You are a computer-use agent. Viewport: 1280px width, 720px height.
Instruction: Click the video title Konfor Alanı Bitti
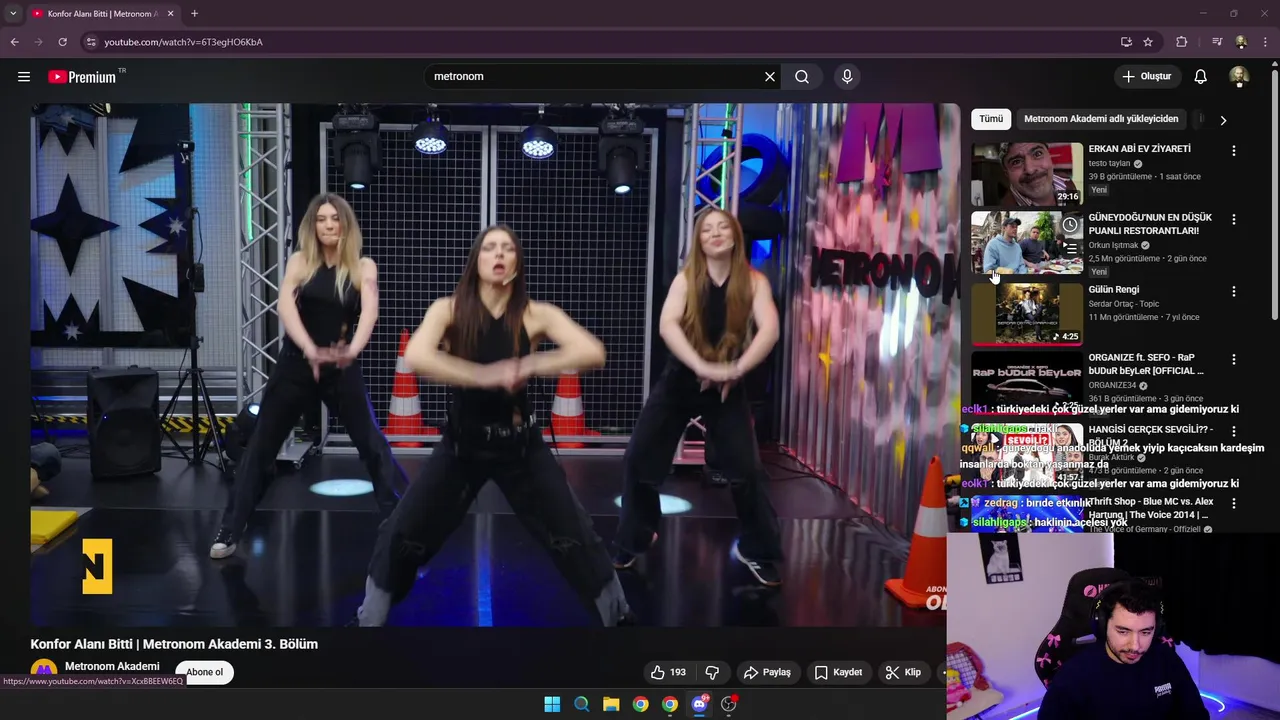coord(174,644)
